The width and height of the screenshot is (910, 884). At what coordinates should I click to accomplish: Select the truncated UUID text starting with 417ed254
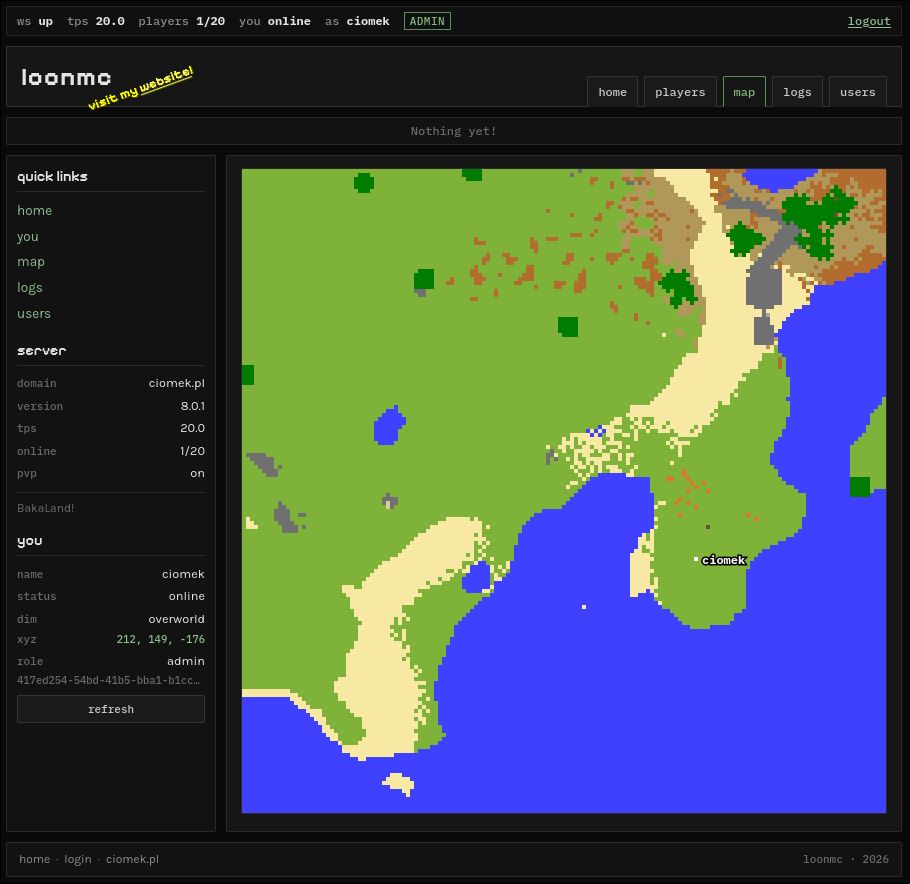point(108,680)
